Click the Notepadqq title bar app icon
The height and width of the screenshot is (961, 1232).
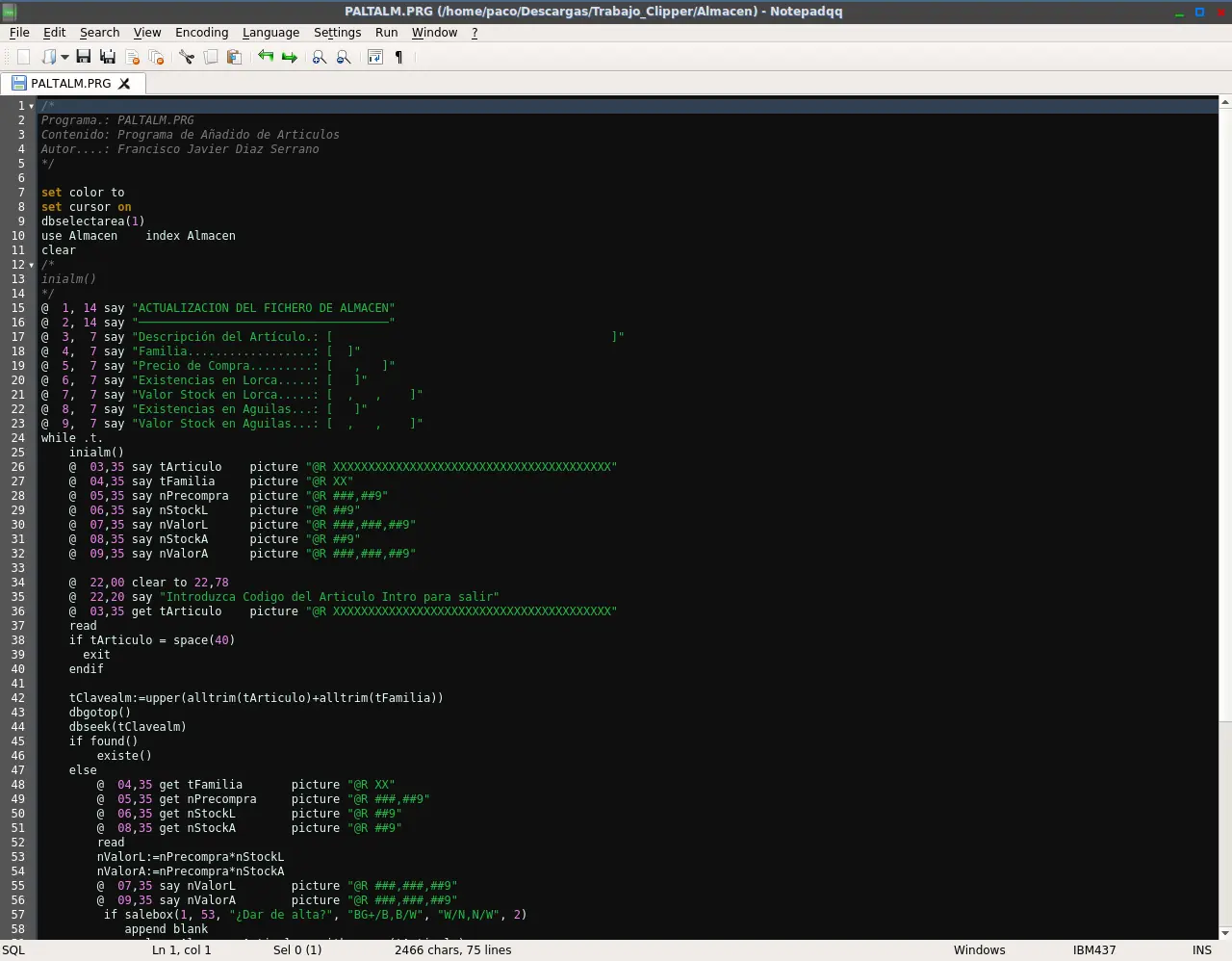tap(10, 12)
